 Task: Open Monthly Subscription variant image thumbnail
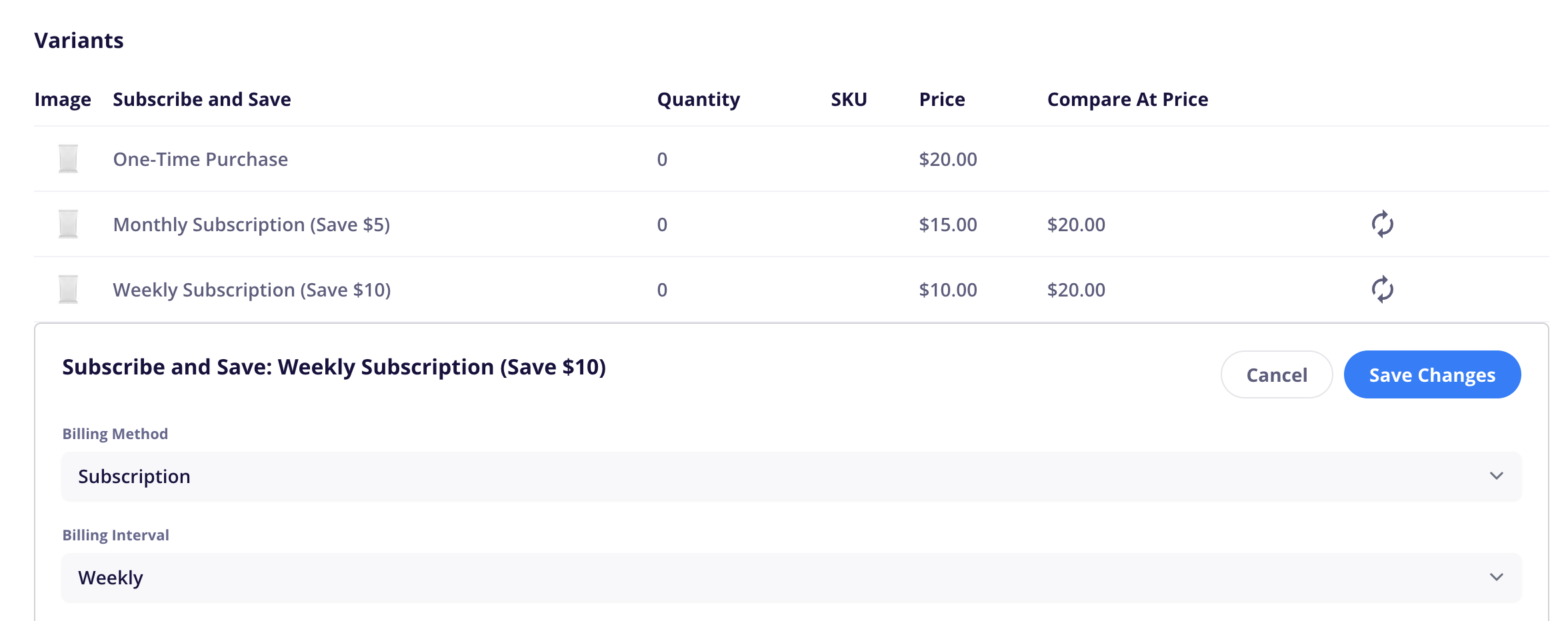[68, 224]
